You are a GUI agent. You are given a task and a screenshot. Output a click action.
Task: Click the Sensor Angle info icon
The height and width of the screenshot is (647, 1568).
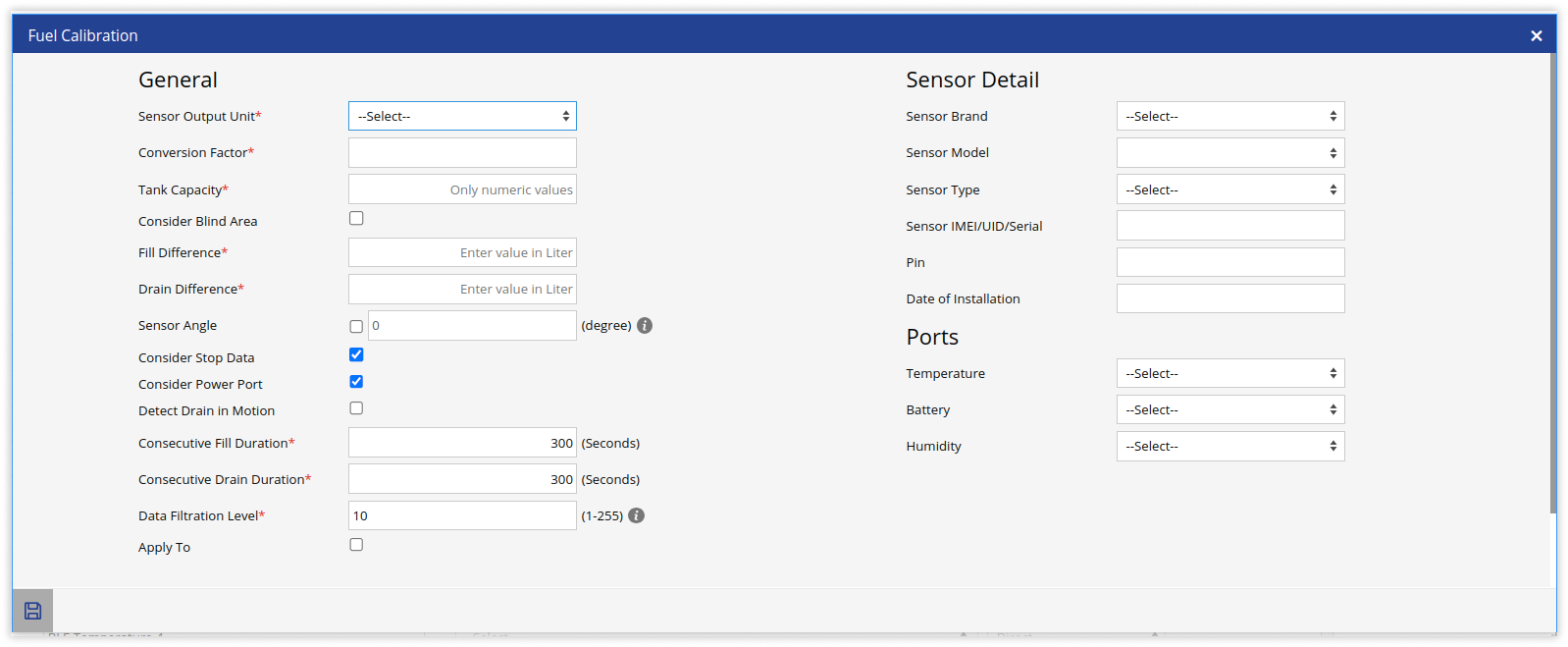645,326
